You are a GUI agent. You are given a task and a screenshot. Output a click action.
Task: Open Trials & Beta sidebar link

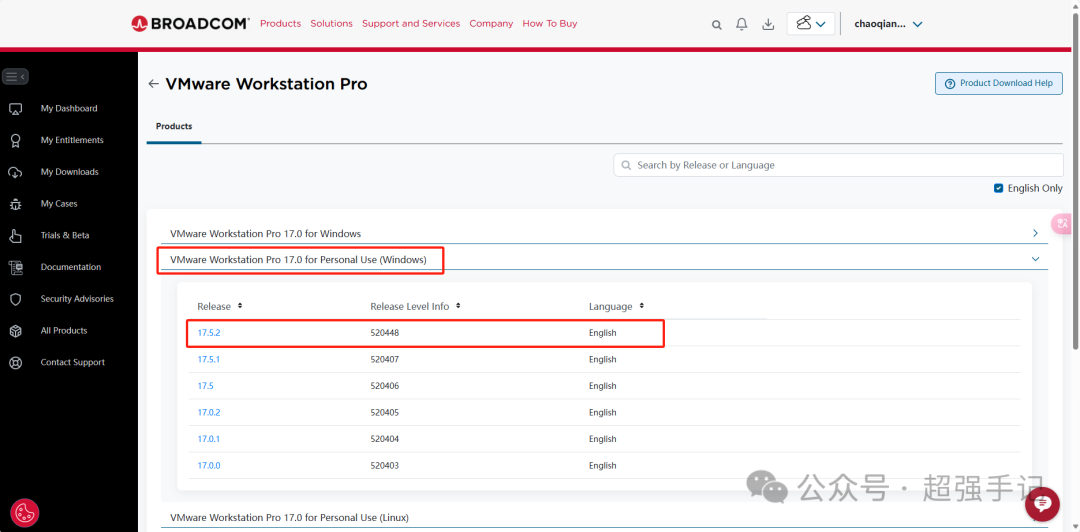(x=65, y=236)
